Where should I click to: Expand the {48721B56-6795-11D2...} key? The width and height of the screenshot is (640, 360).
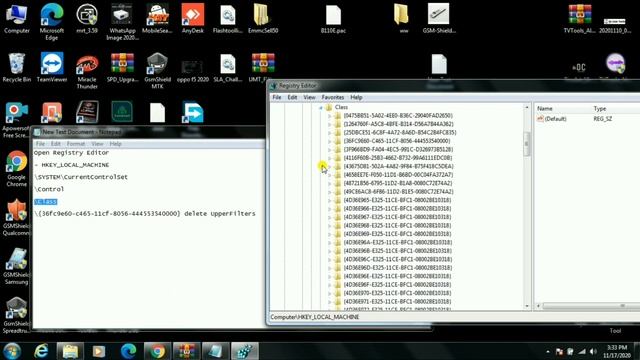tap(329, 183)
